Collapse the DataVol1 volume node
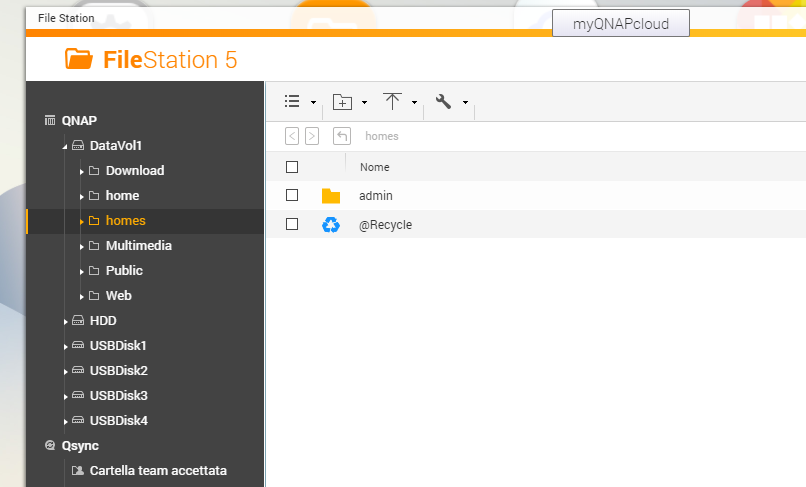The image size is (806, 487). [x=65, y=146]
